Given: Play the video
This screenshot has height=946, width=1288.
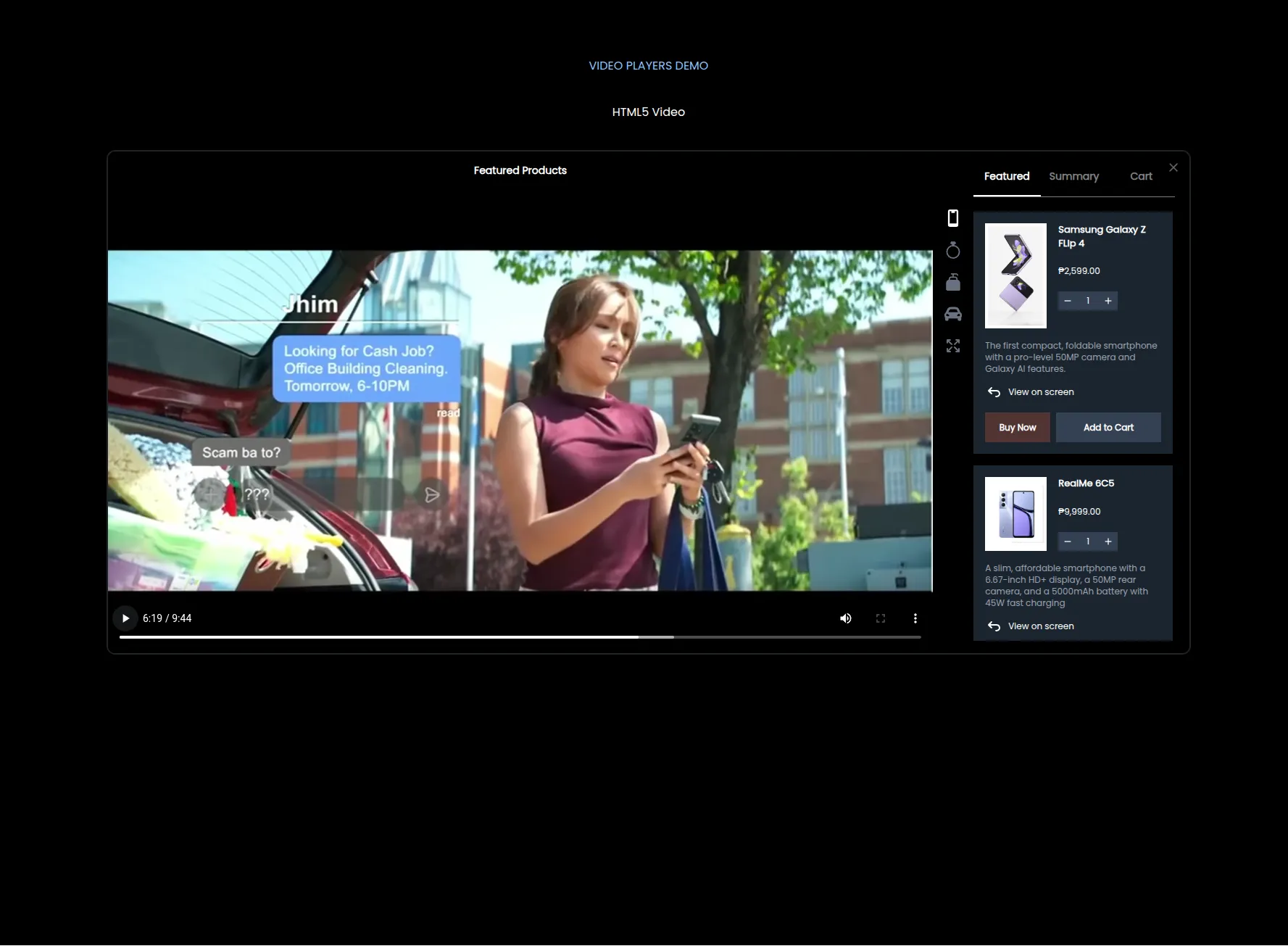Looking at the screenshot, I should 125,618.
